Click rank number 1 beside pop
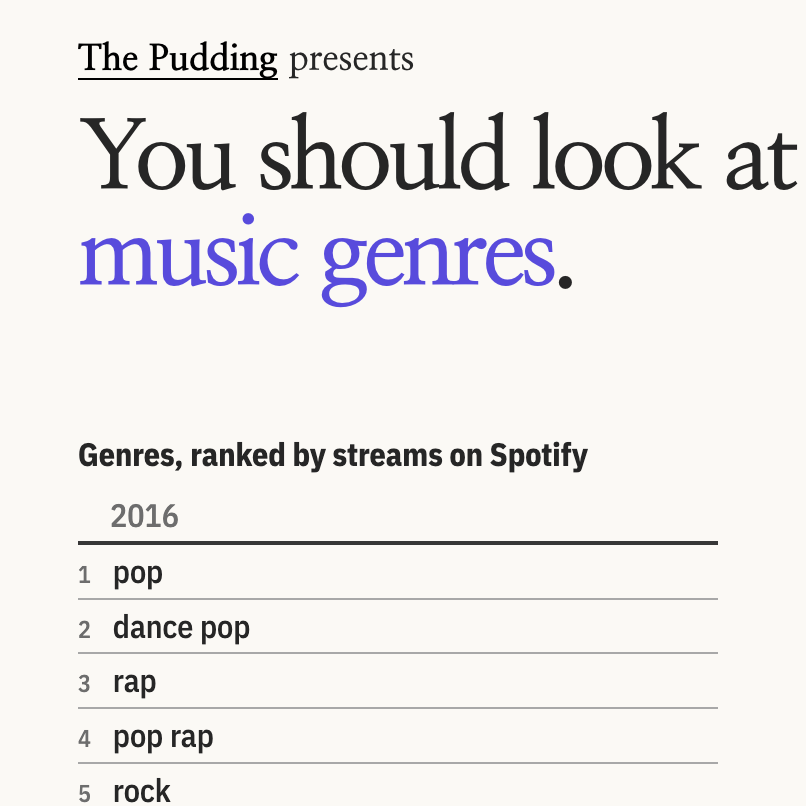The height and width of the screenshot is (806, 806). [84, 575]
